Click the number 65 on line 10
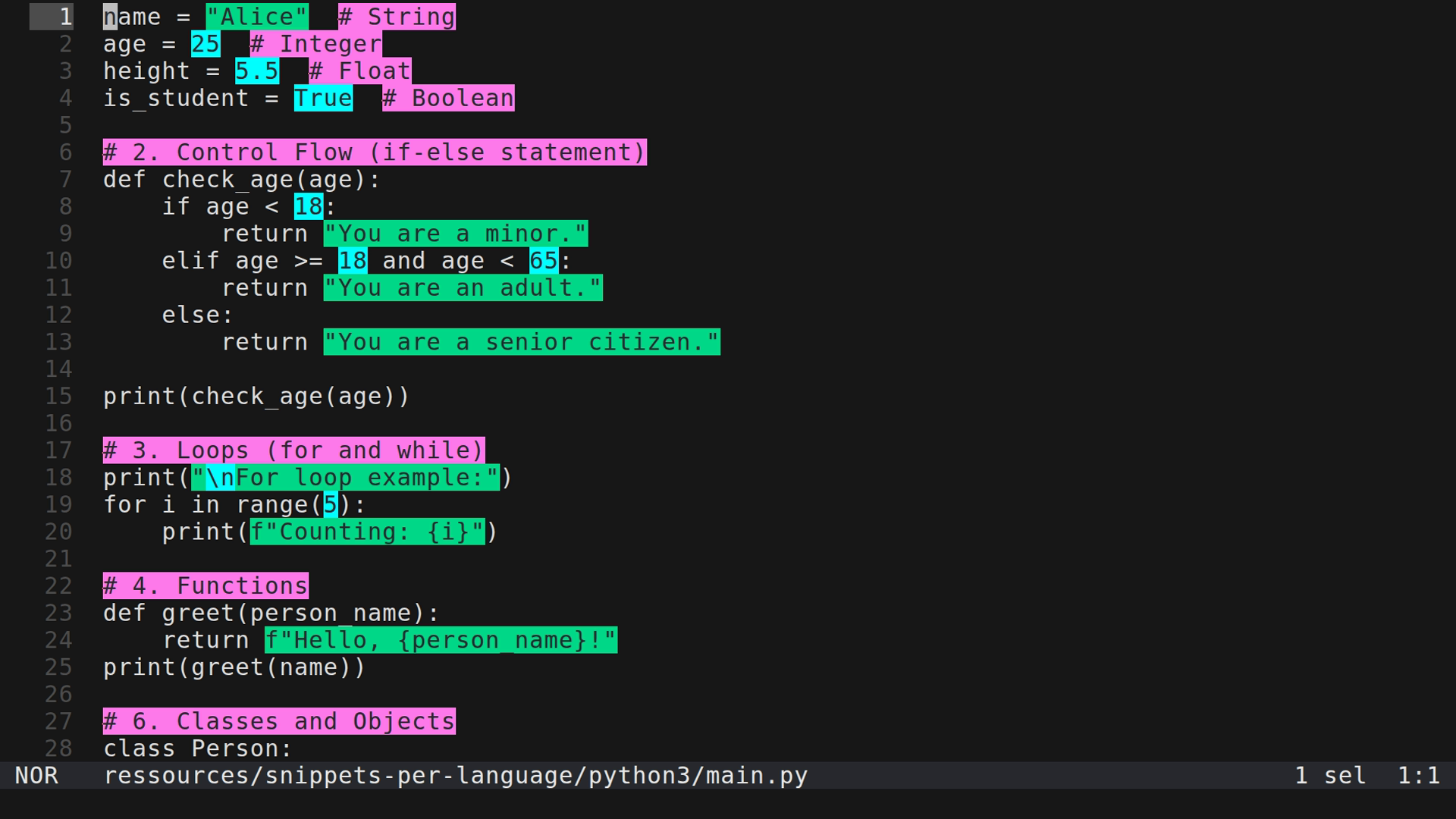Viewport: 1456px width, 819px height. [543, 260]
